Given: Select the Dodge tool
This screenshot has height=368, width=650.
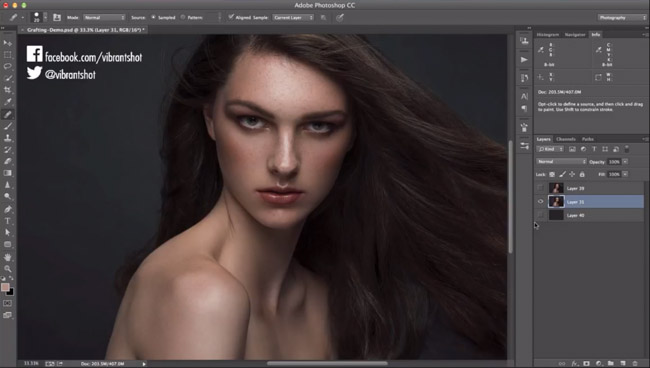Looking at the screenshot, I should [x=7, y=196].
